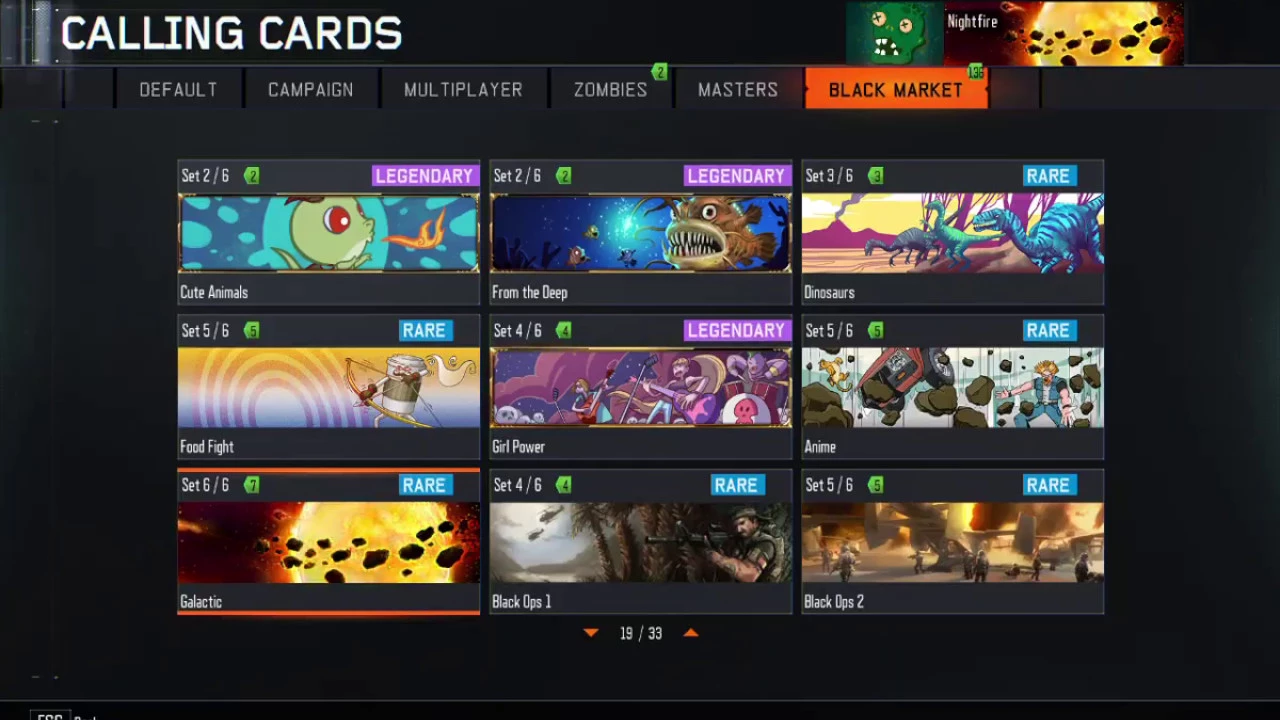
Task: Click the green badge on Zombies tab
Action: pyautogui.click(x=659, y=72)
